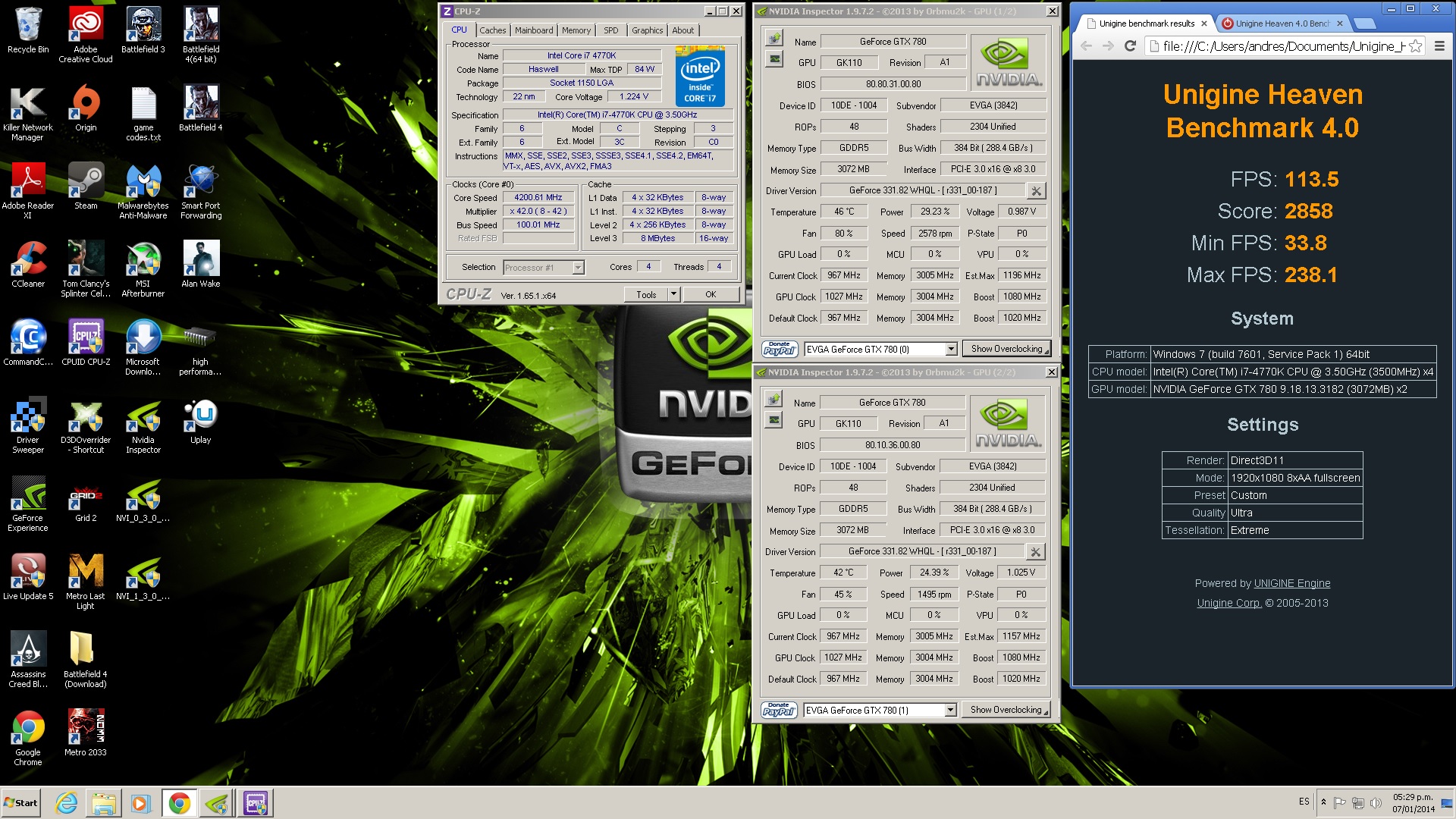Open Windows Explorer from taskbar
Screen dimensions: 1456x819
[104, 803]
